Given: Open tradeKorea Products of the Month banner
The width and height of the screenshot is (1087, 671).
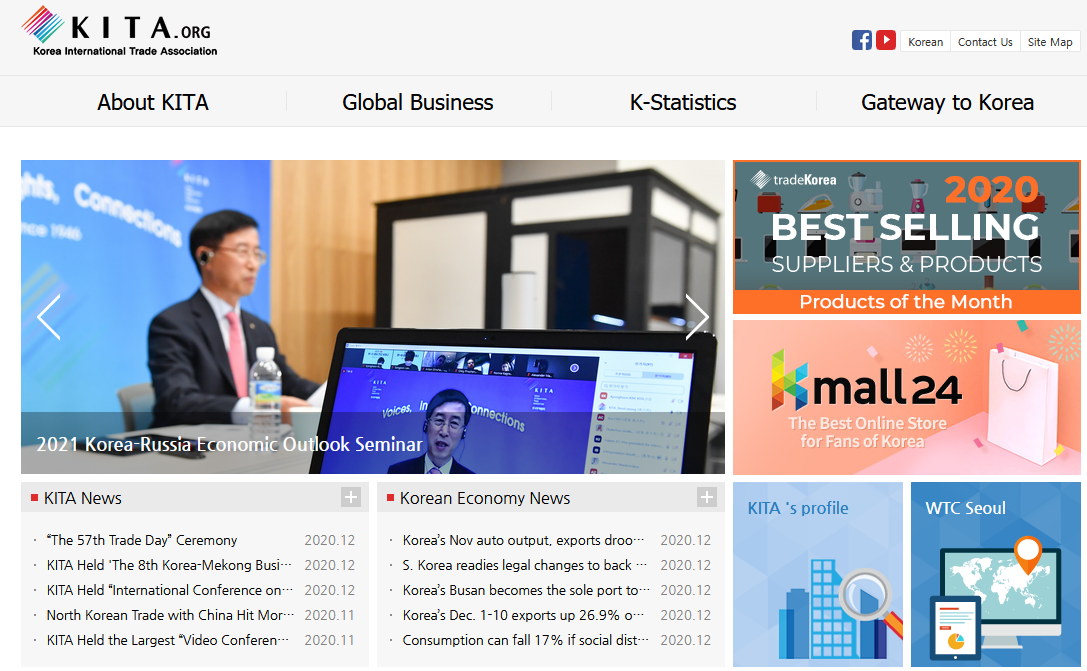Looking at the screenshot, I should tap(907, 237).
